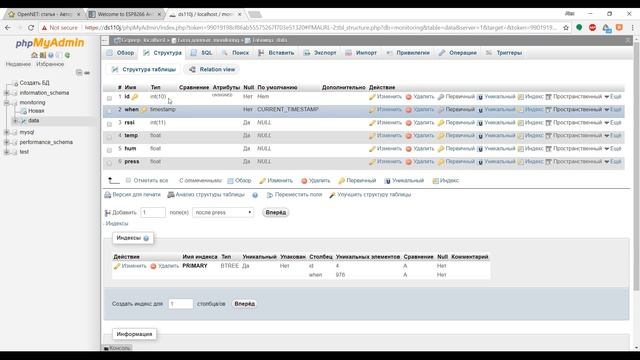Click the blue help documentation icon in sidebar
640x360 pixels.
[51, 55]
